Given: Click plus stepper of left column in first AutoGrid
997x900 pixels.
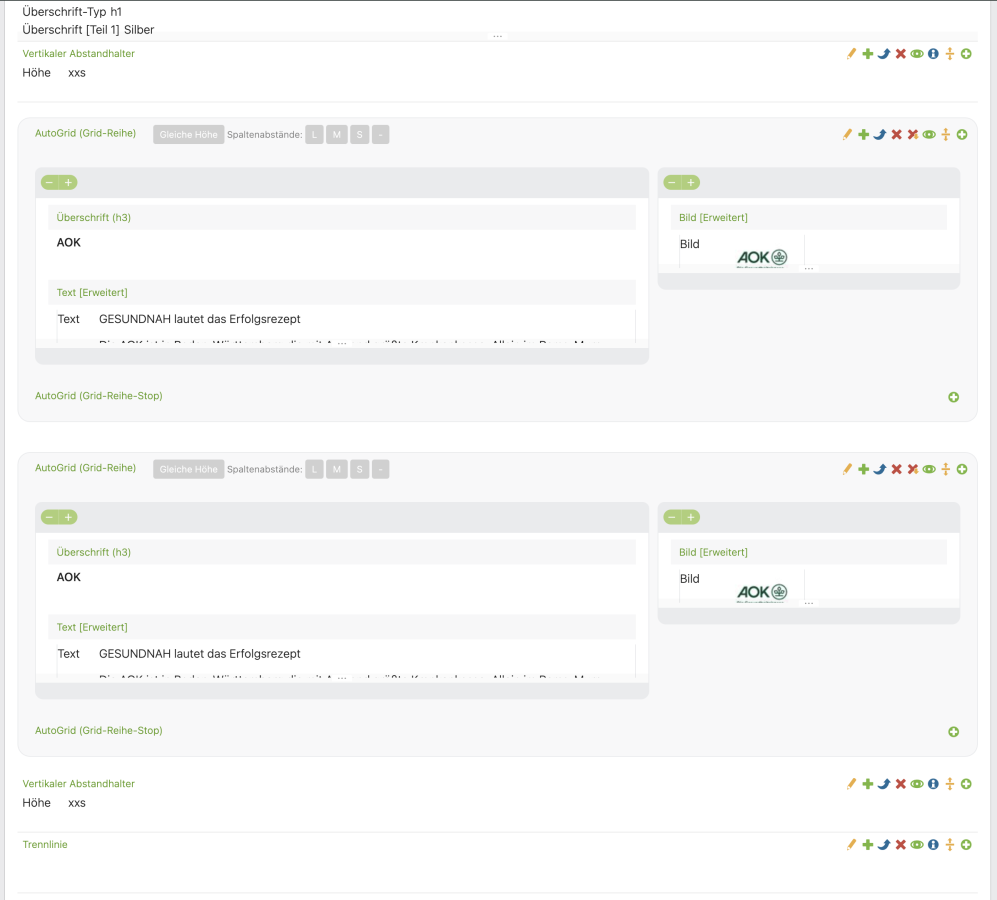Looking at the screenshot, I should point(69,182).
